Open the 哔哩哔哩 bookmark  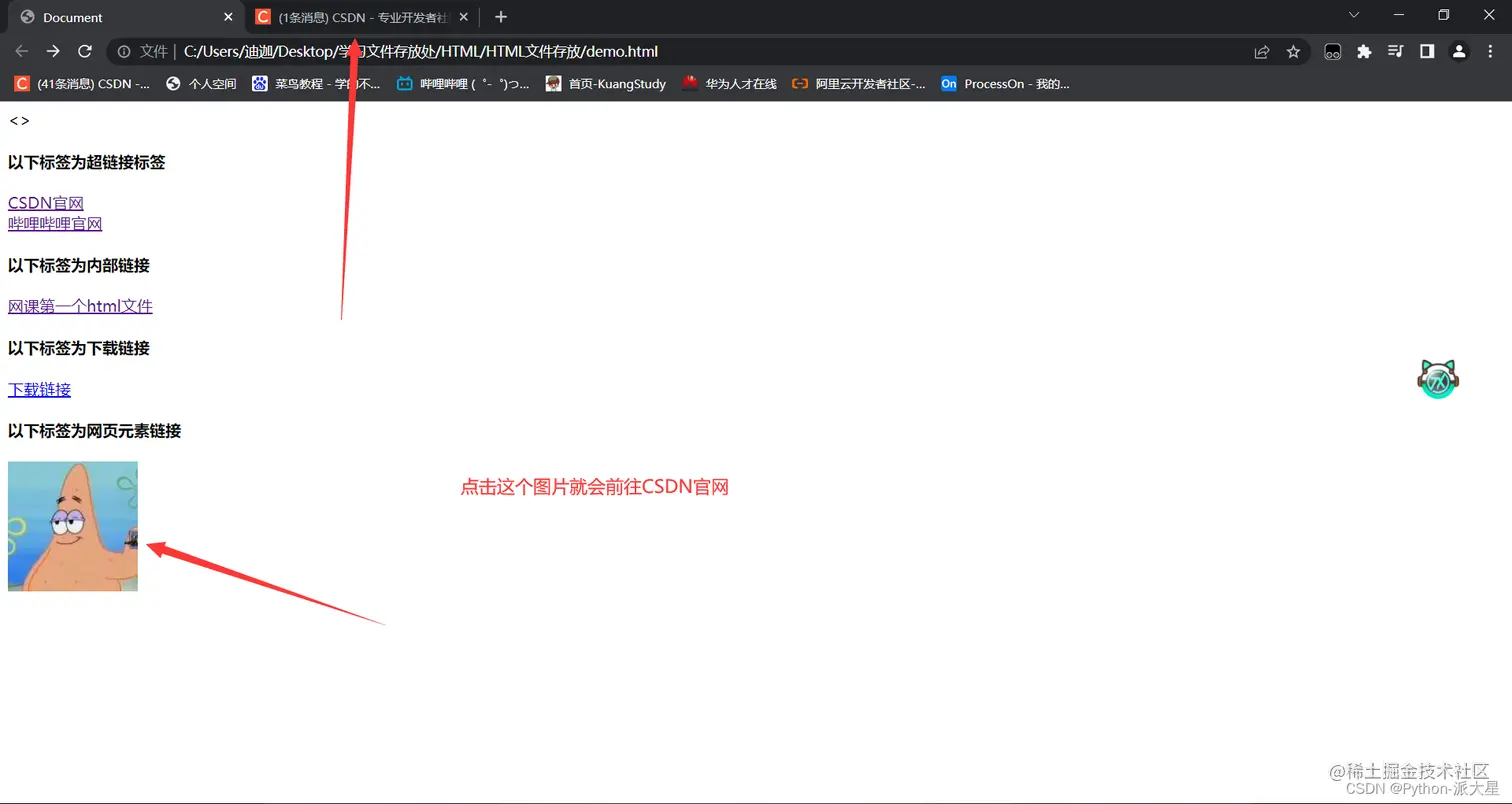[x=463, y=84]
